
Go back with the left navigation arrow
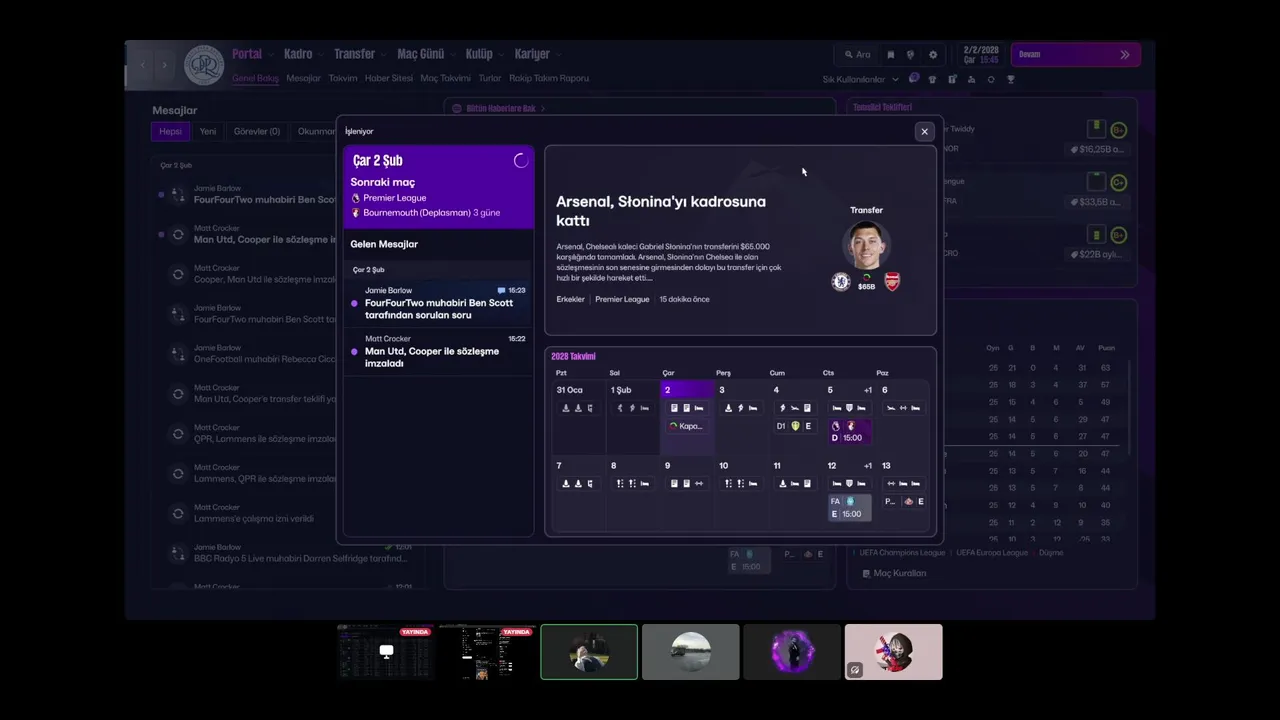[142, 65]
